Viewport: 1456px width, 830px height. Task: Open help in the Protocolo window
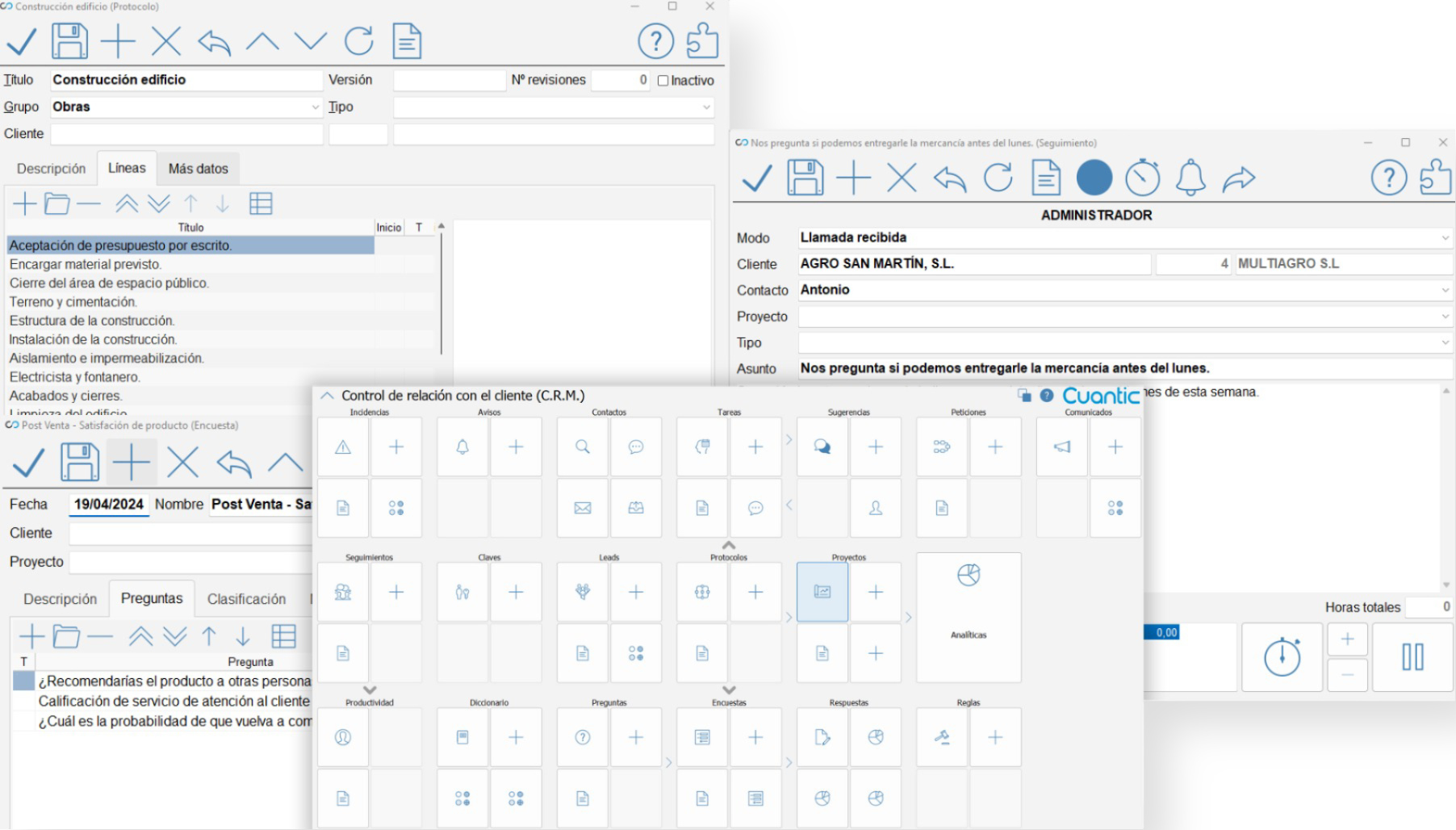click(x=655, y=40)
